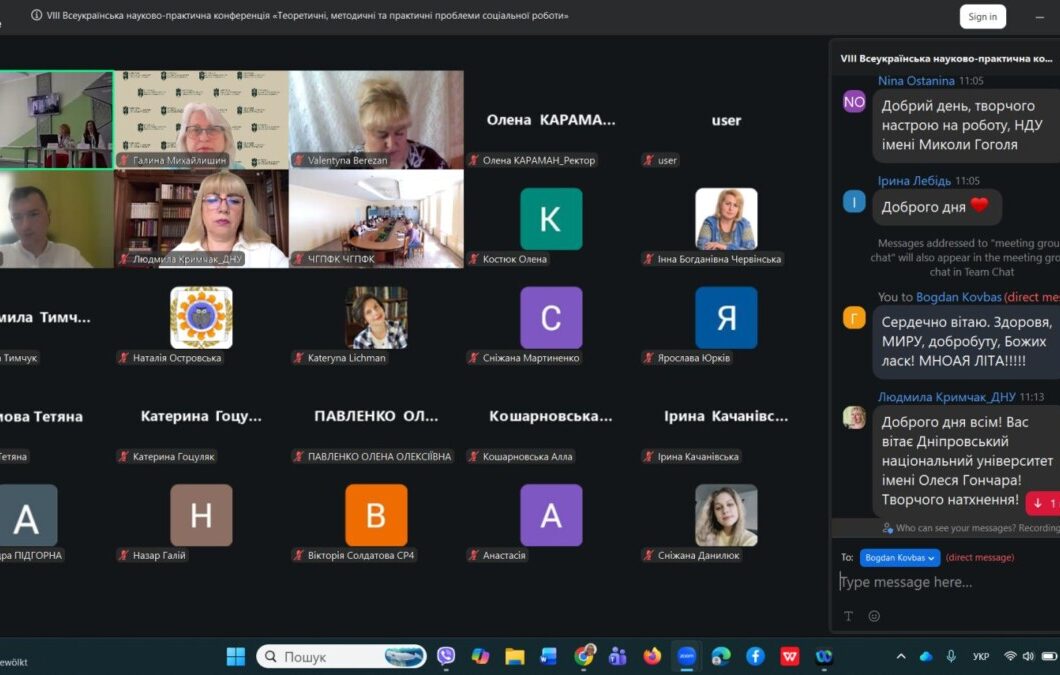This screenshot has width=1060, height=675.
Task: Select the highlighted active speaker video tile
Action: pos(56,120)
